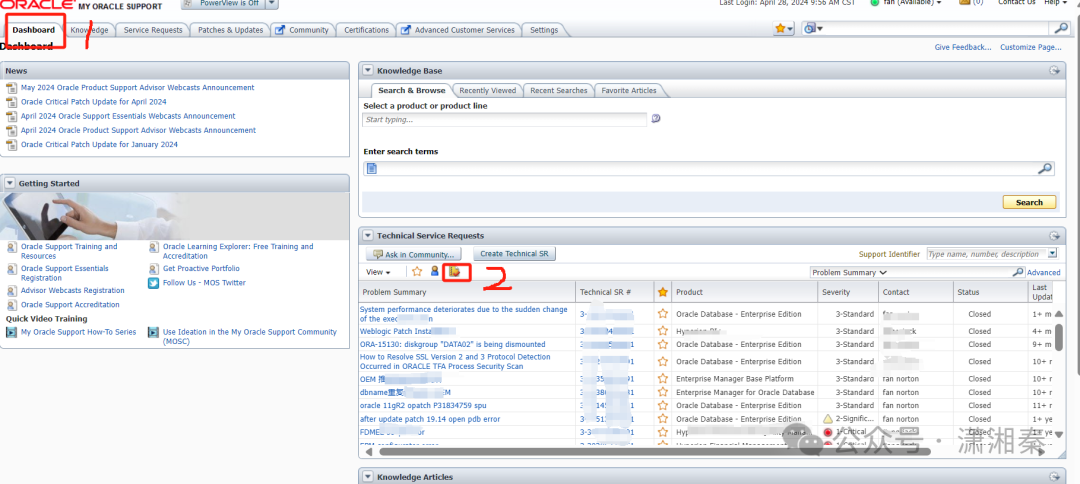Click warning triangle on after update patch row
Screen dimensions: 1080x484
[x=828, y=419]
